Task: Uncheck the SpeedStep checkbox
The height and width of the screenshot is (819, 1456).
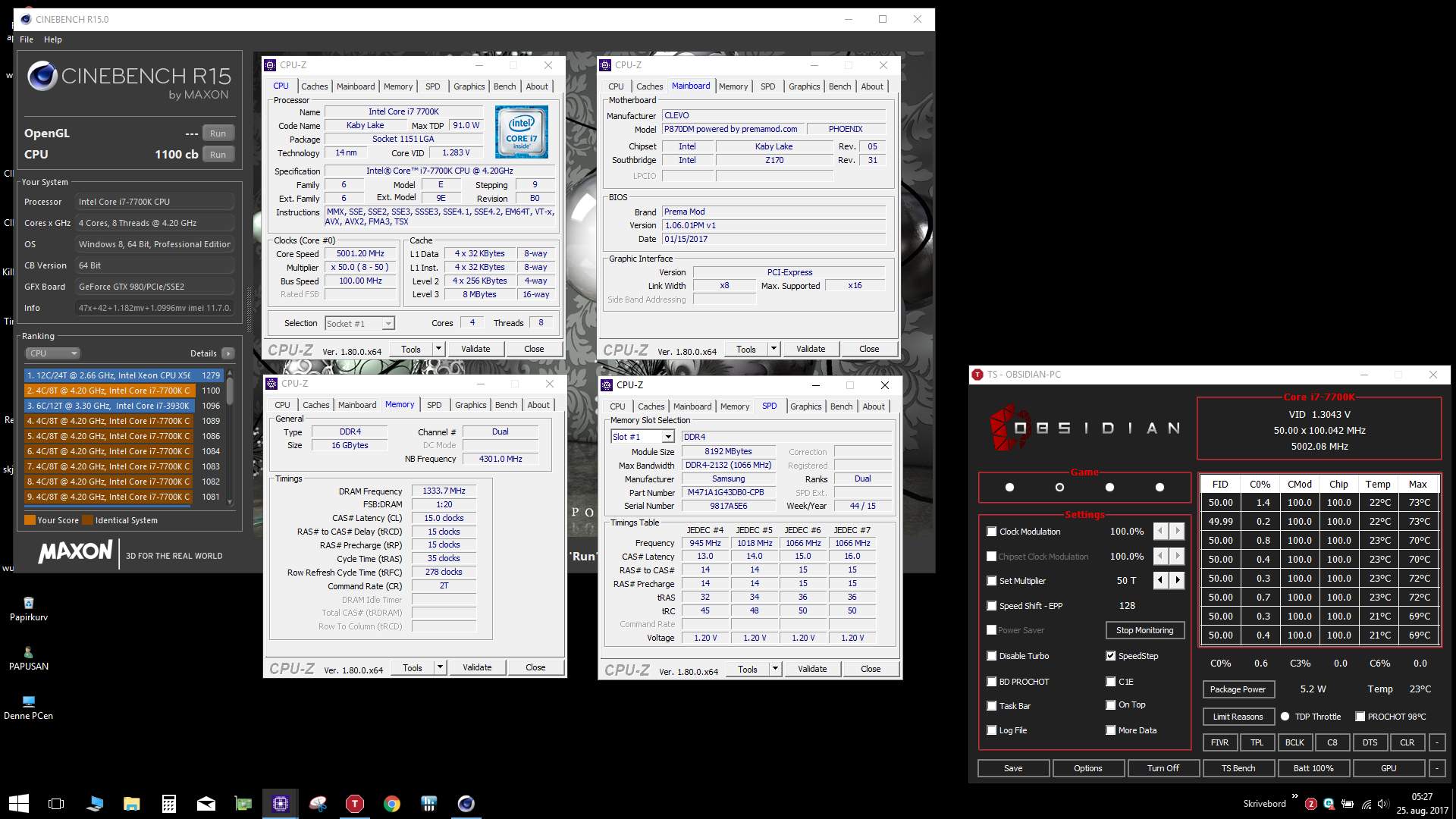Action: point(1110,656)
